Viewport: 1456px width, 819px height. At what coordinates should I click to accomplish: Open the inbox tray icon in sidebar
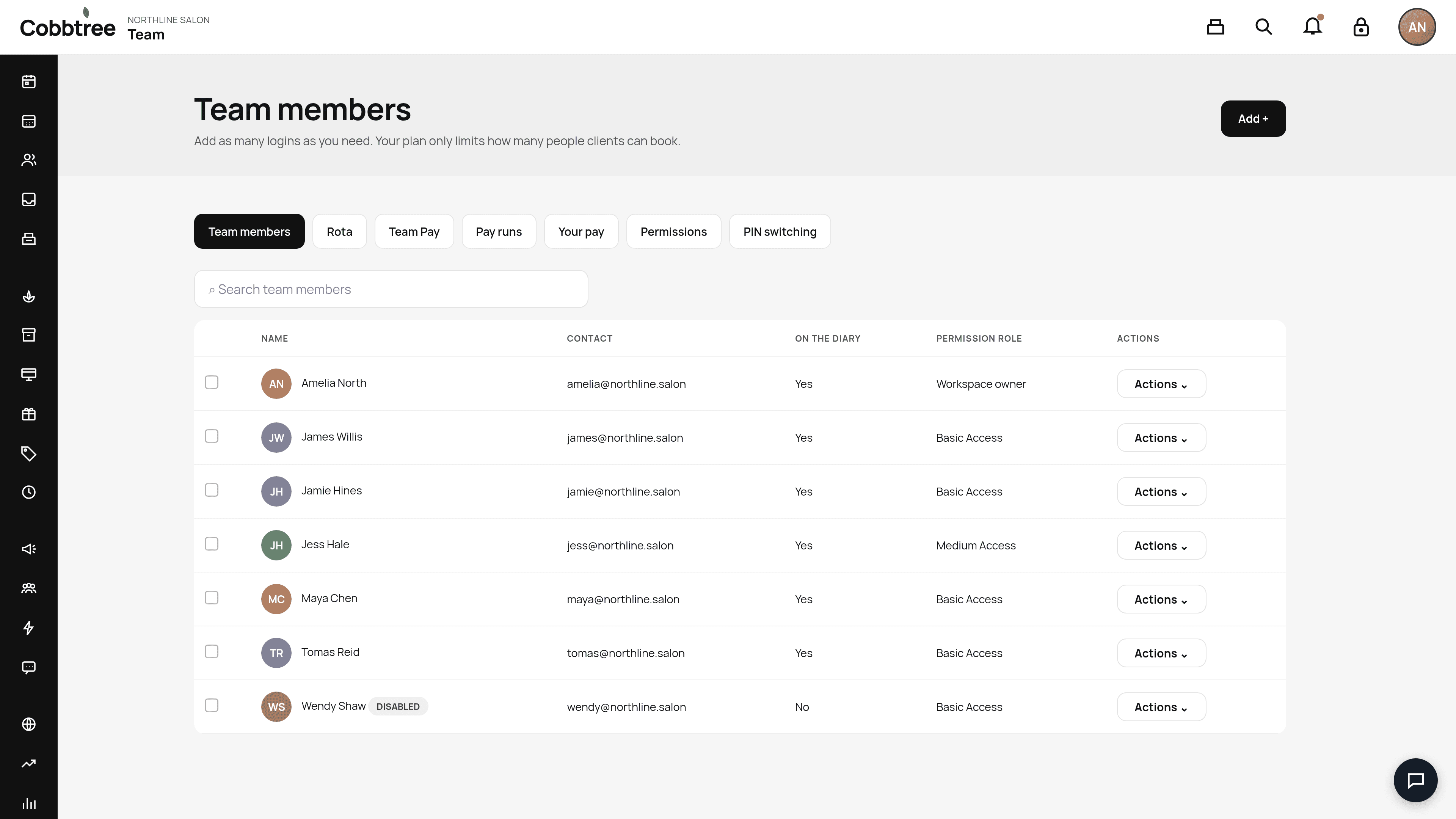[29, 199]
